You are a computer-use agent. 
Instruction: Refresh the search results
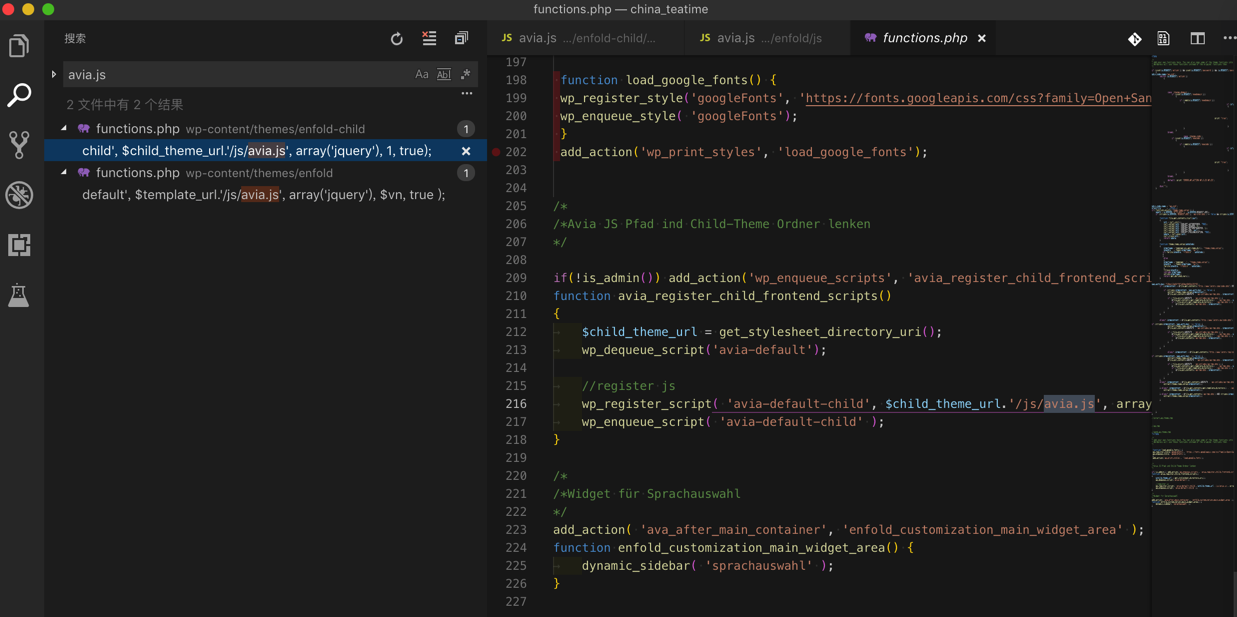(x=397, y=39)
